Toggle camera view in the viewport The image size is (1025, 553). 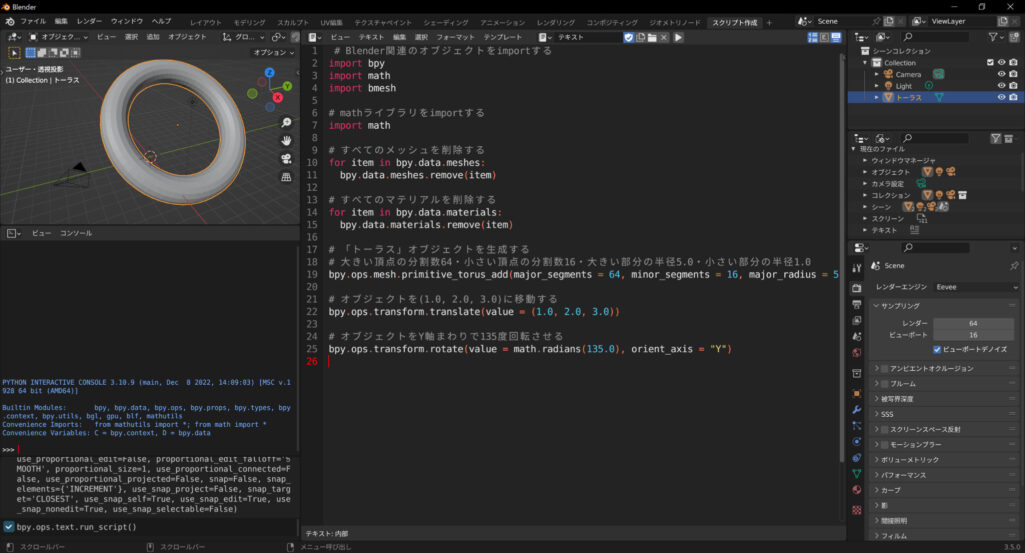286,159
